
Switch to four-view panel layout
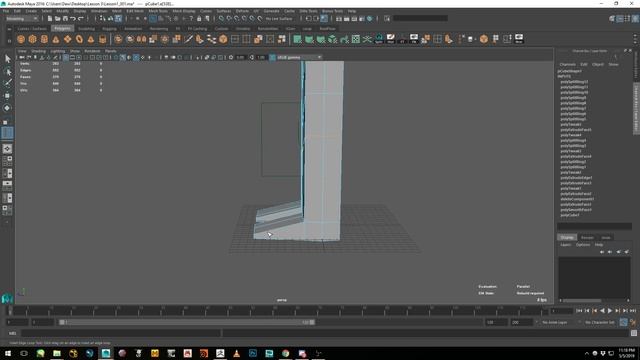point(7,161)
